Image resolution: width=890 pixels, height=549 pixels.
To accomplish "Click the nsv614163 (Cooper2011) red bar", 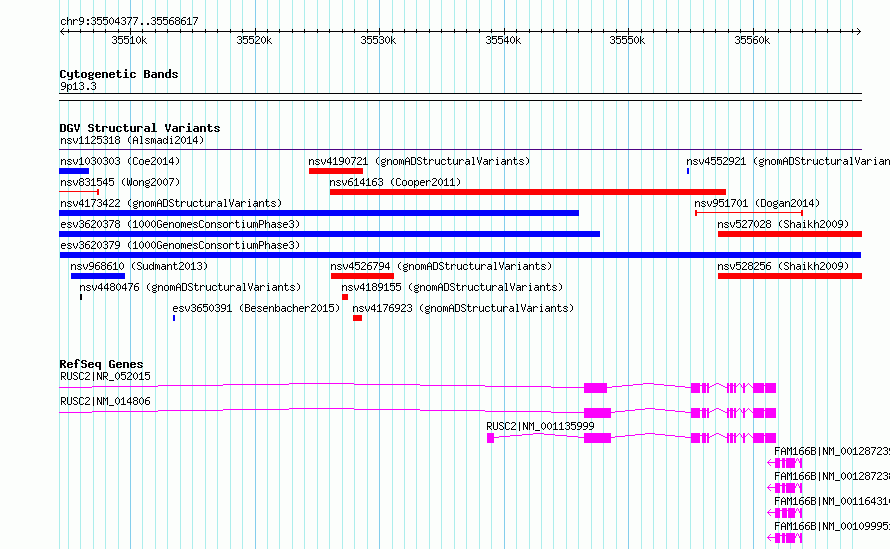I will pyautogui.click(x=528, y=192).
